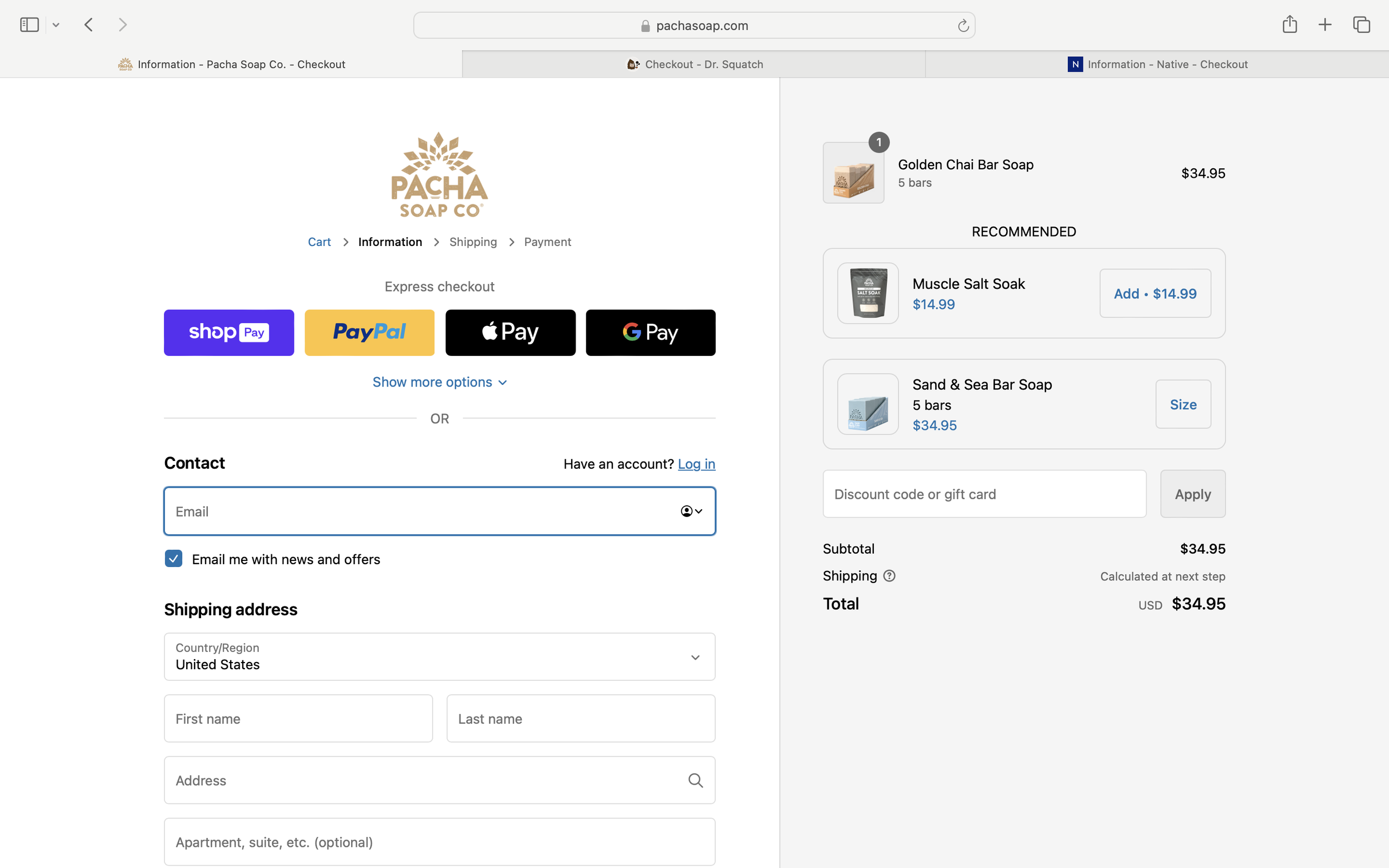Pay with the Shop Pay button

coord(228,333)
